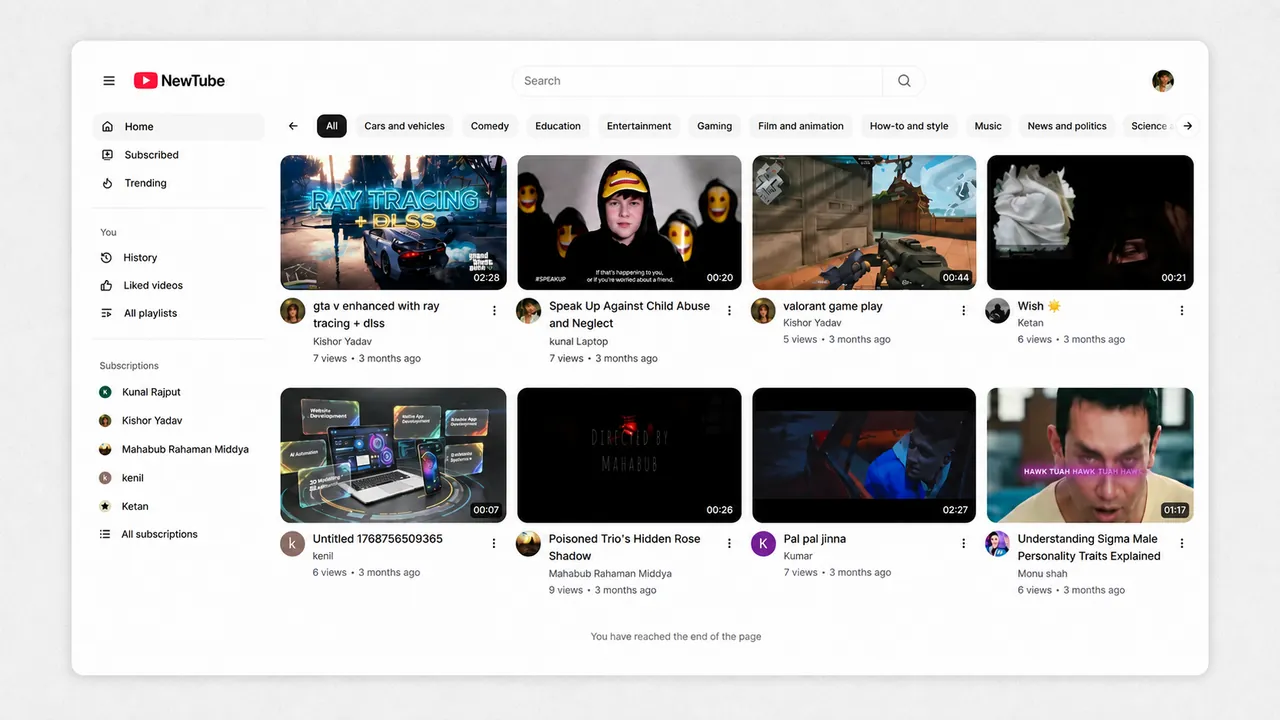Open options menu for valorant game play

pos(964,311)
